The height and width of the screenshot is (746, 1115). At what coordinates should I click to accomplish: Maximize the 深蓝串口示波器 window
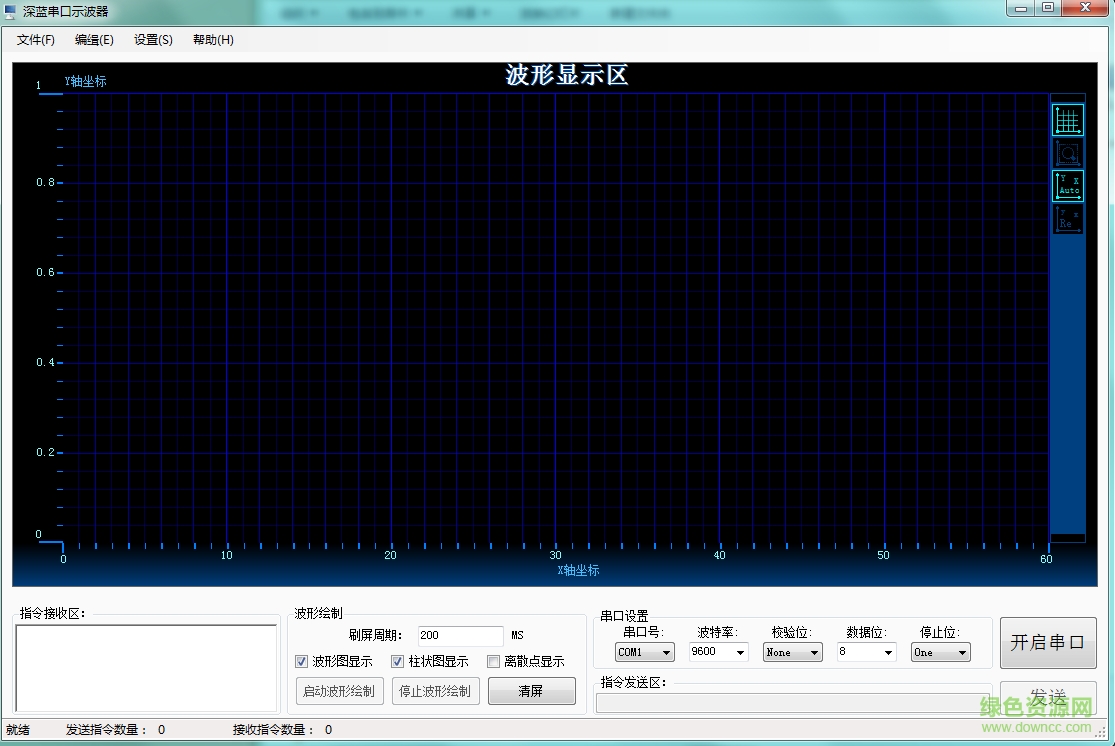tap(1048, 8)
